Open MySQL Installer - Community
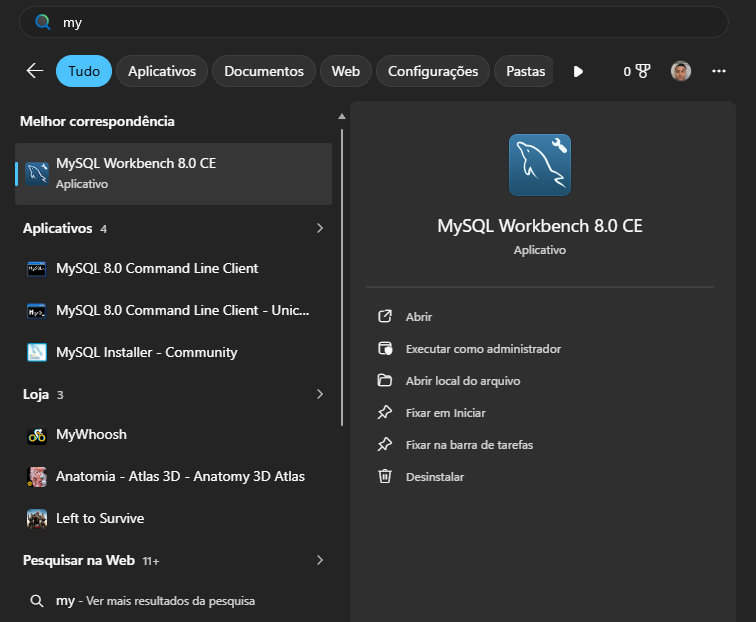This screenshot has width=756, height=622. click(174, 352)
